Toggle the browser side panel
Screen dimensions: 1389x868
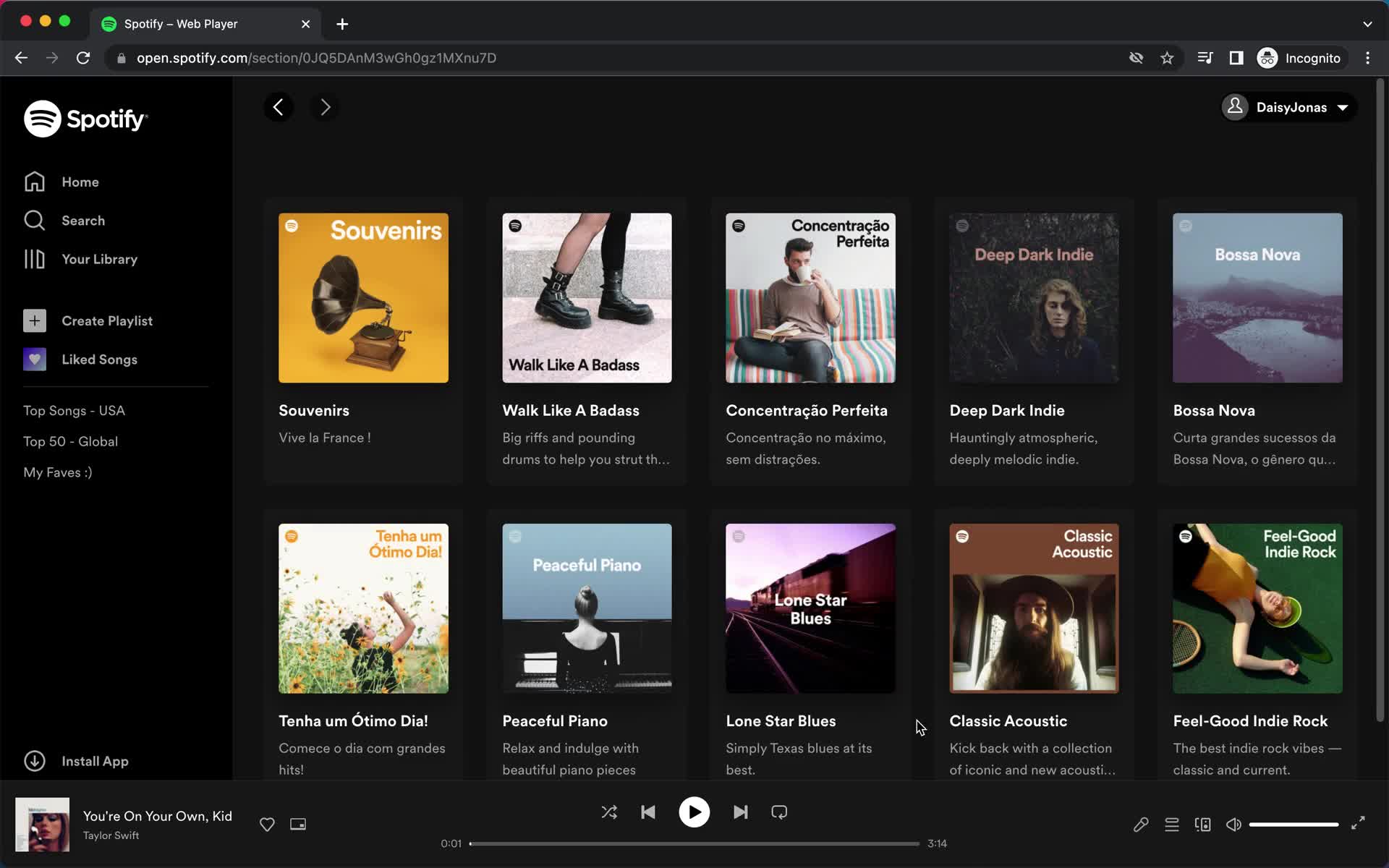[x=1236, y=58]
